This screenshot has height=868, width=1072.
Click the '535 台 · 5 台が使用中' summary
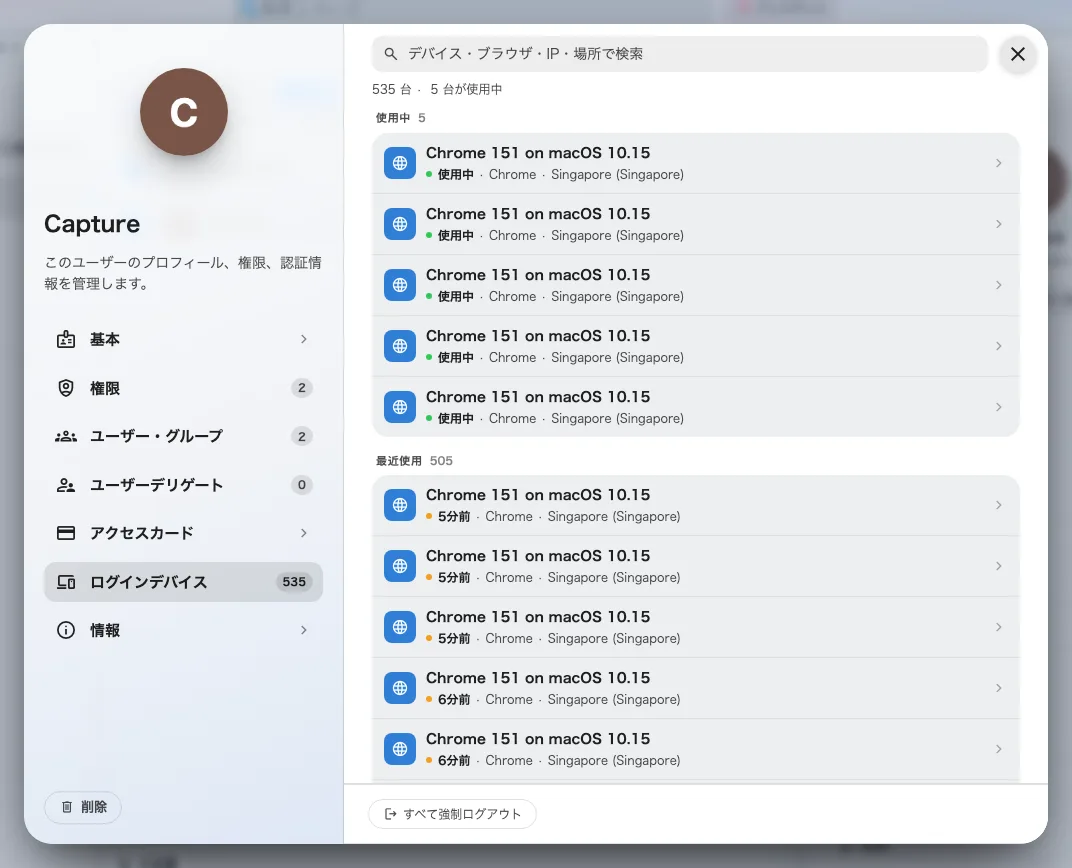click(437, 90)
